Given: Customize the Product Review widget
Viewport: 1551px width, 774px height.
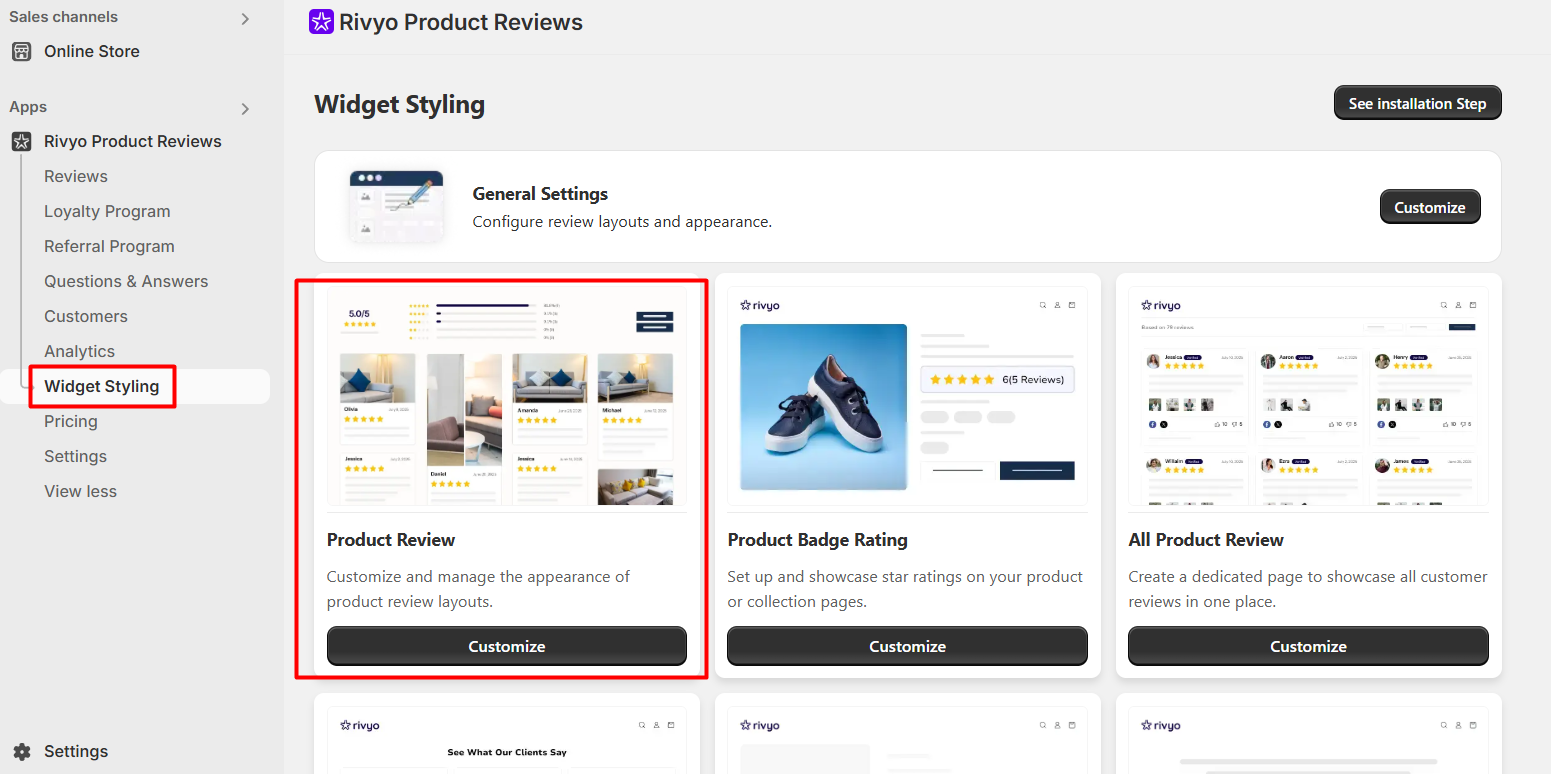Looking at the screenshot, I should click(x=507, y=646).
